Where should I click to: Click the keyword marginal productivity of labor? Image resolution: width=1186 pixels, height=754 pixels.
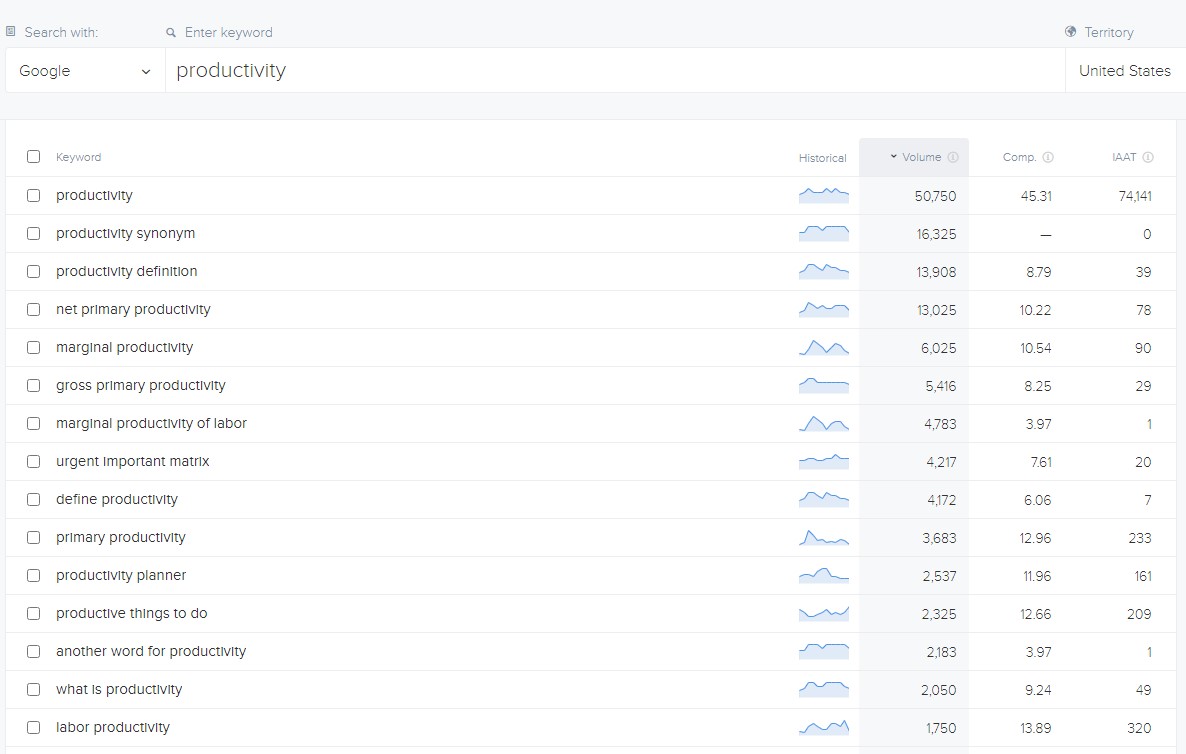[151, 424]
